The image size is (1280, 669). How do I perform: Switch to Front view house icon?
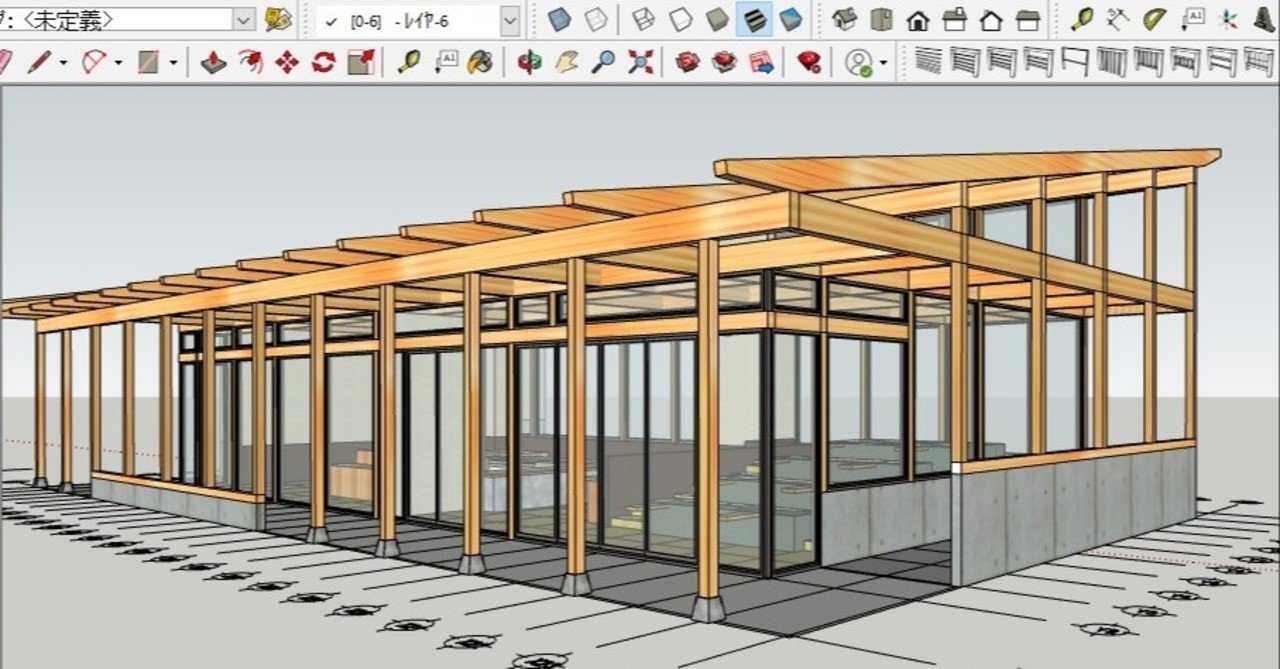pyautogui.click(x=918, y=19)
